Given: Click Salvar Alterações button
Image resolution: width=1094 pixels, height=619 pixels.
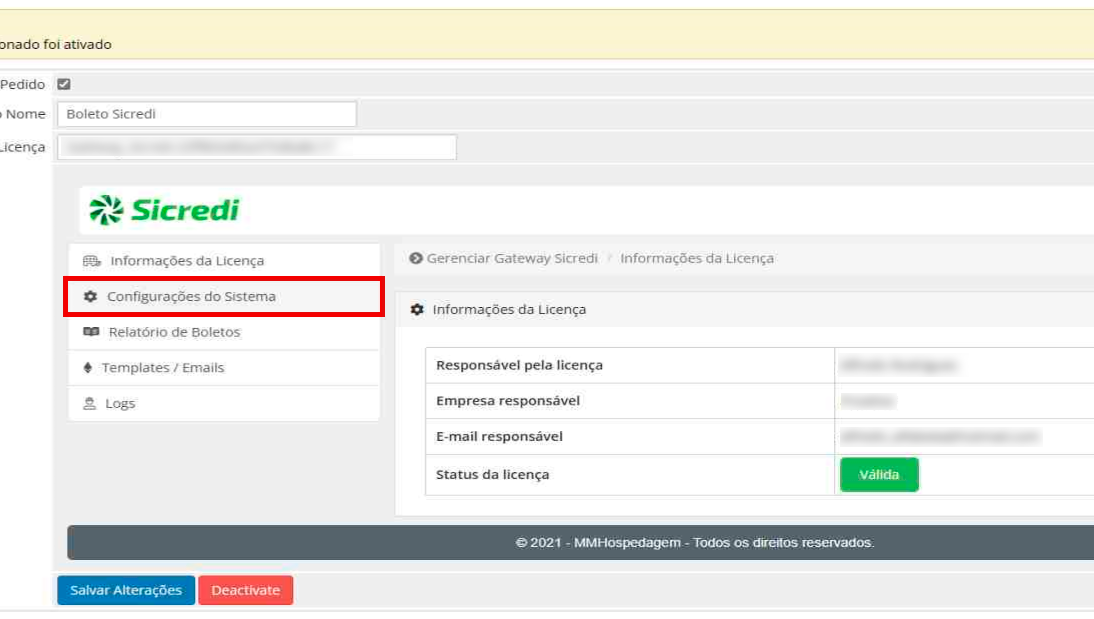Looking at the screenshot, I should pyautogui.click(x=126, y=590).
